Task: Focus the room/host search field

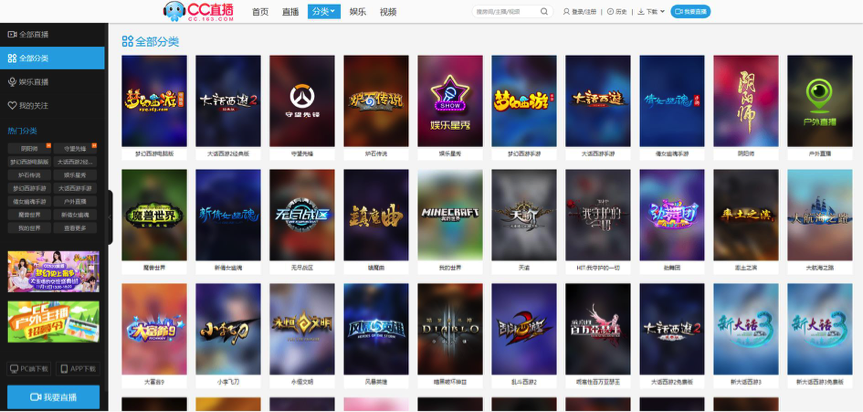Action: click(x=505, y=12)
